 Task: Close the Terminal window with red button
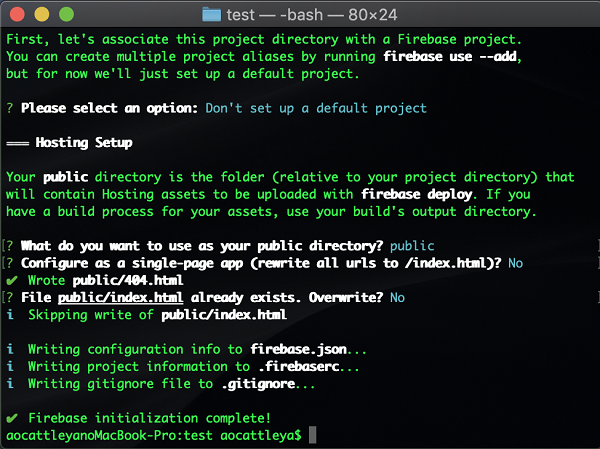19,14
